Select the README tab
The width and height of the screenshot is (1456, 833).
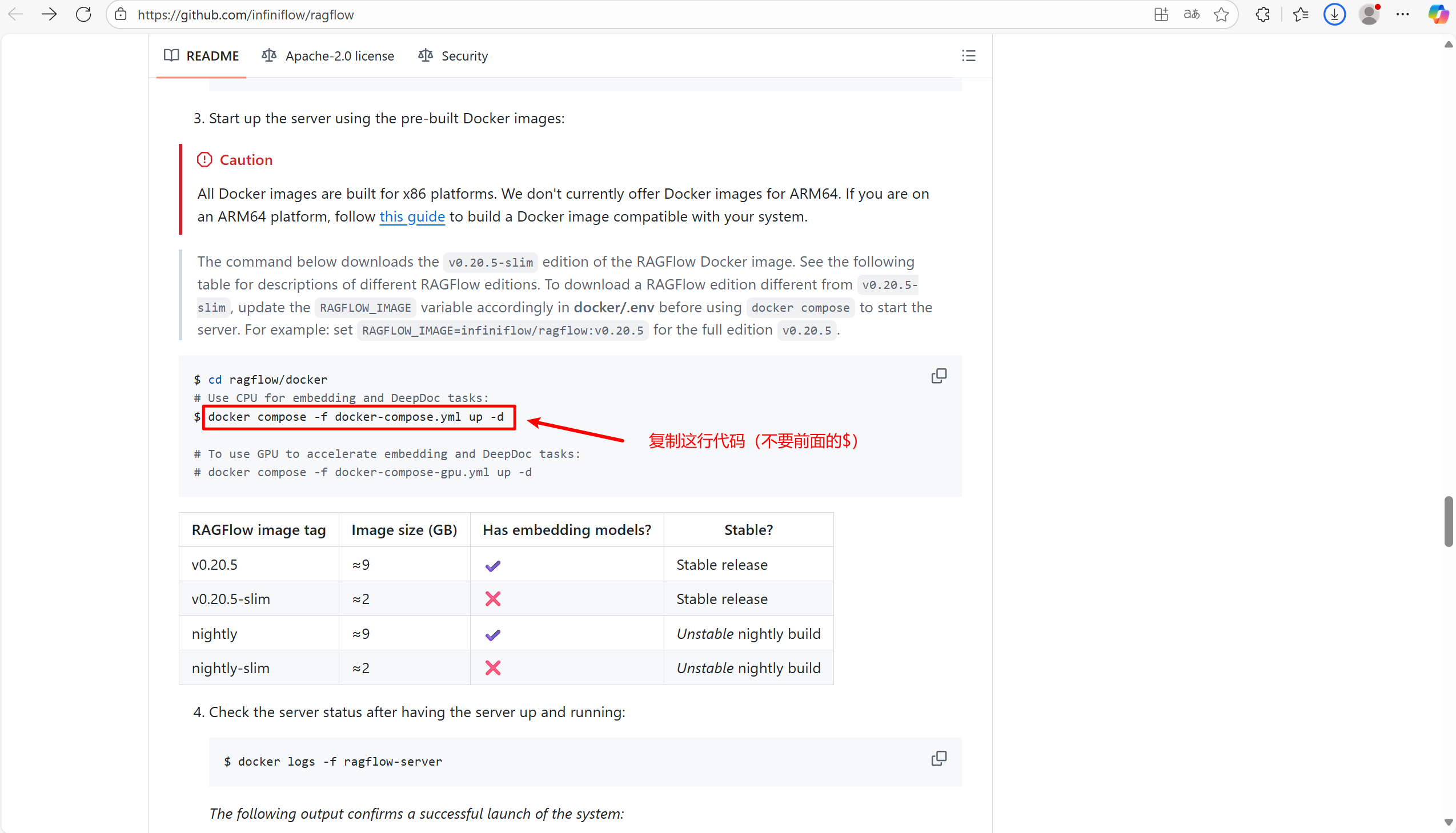click(202, 55)
